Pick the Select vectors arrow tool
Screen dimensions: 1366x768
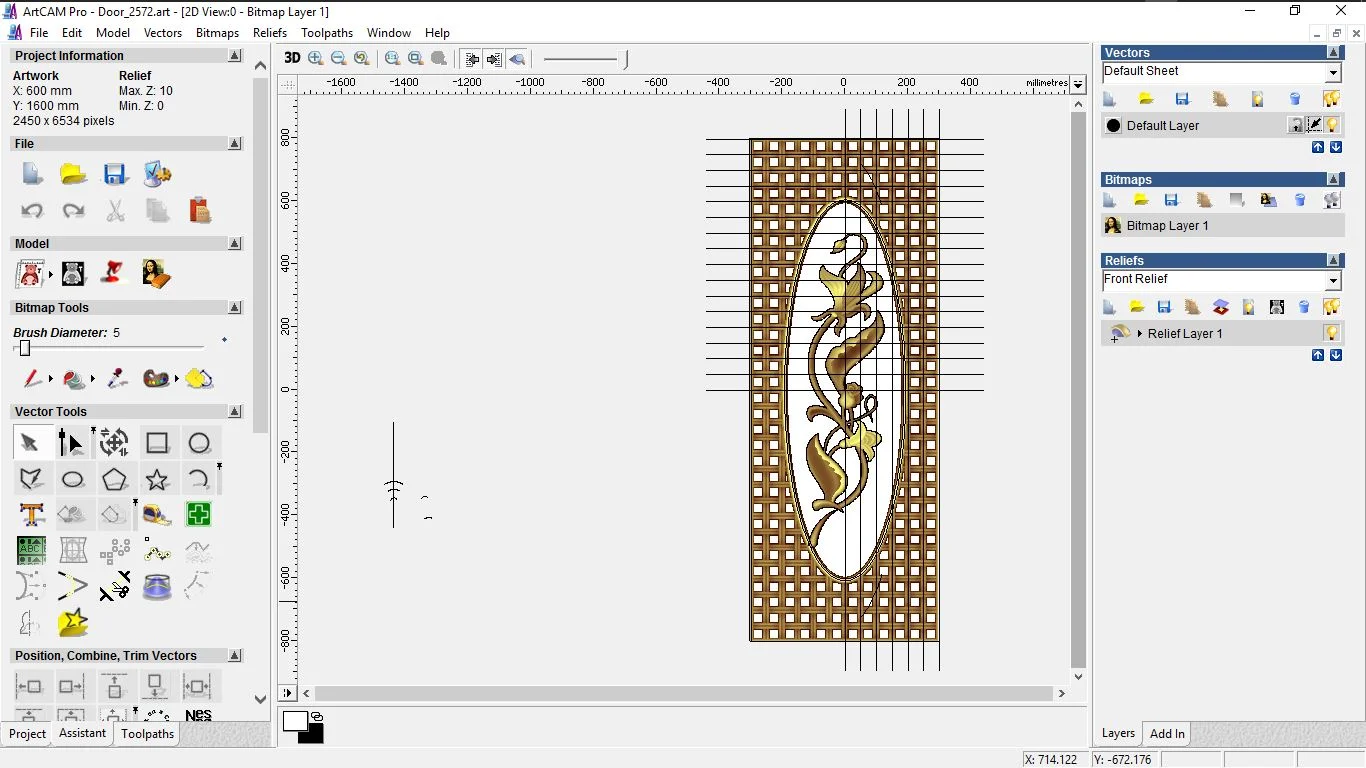click(x=30, y=443)
